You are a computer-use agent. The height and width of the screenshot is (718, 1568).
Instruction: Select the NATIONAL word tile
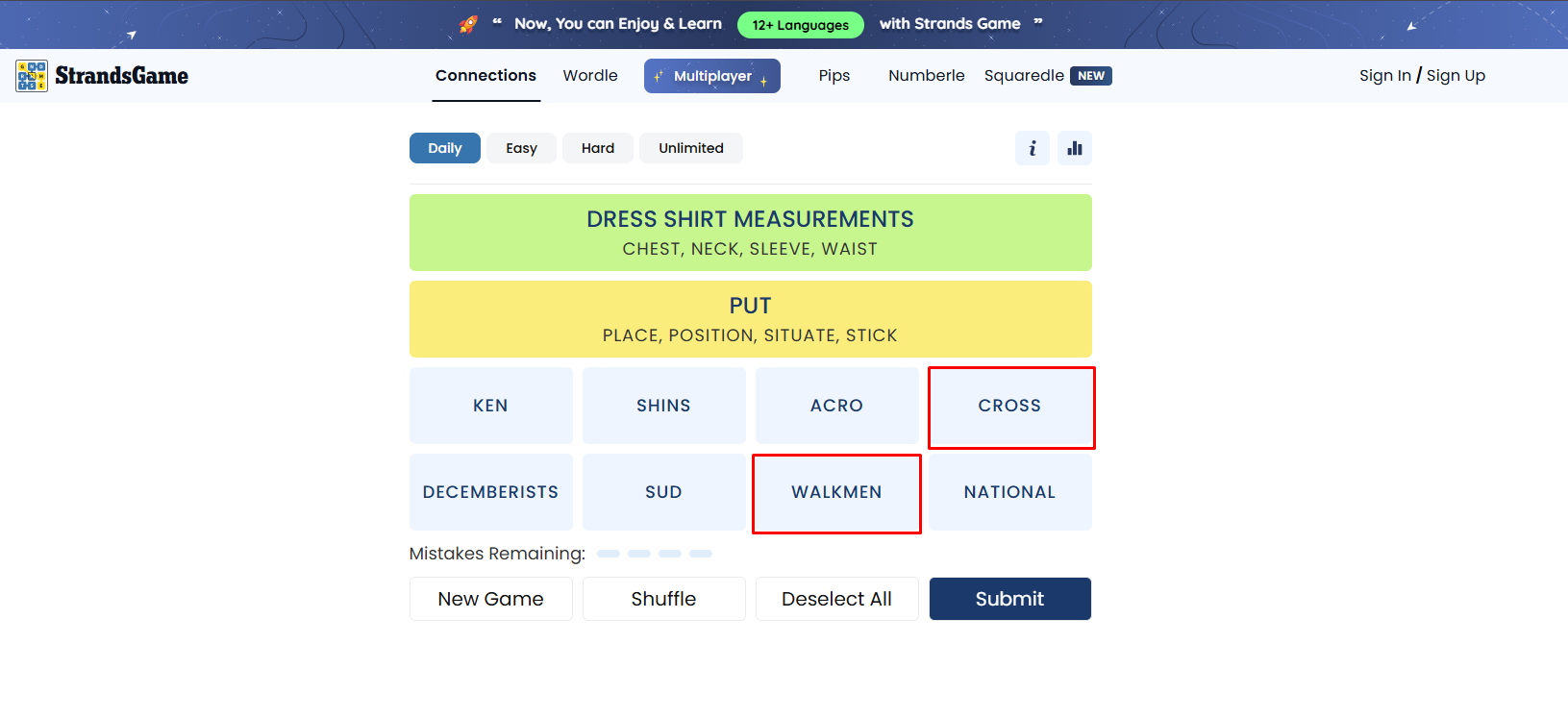(x=1009, y=492)
